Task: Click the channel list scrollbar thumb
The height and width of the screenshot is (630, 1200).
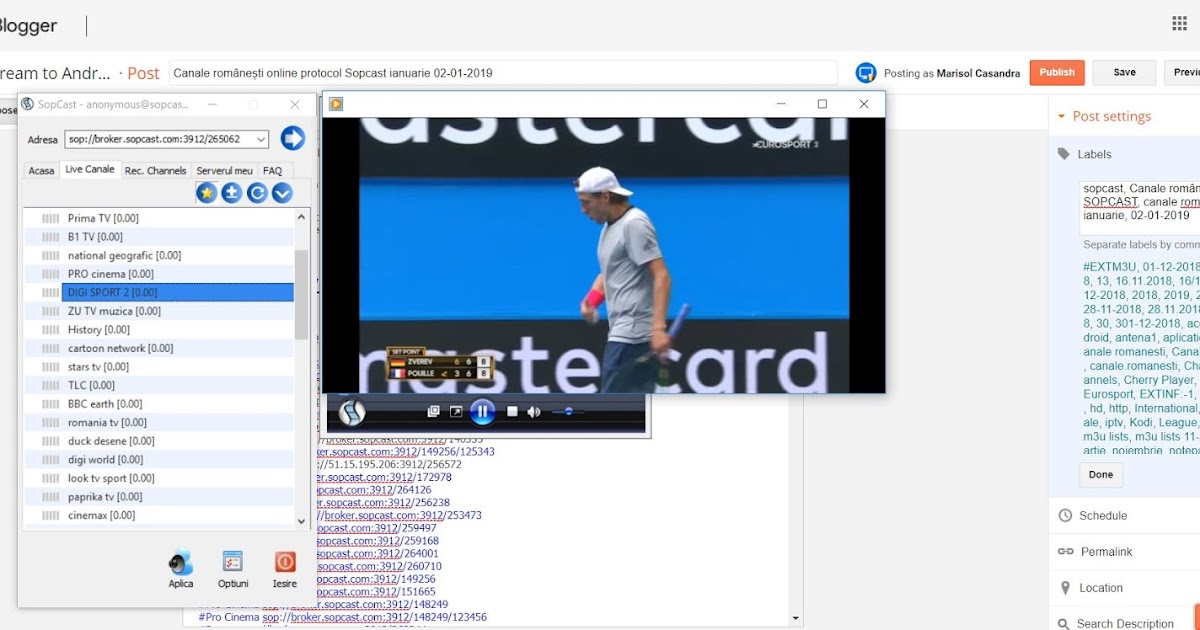Action: [301, 294]
